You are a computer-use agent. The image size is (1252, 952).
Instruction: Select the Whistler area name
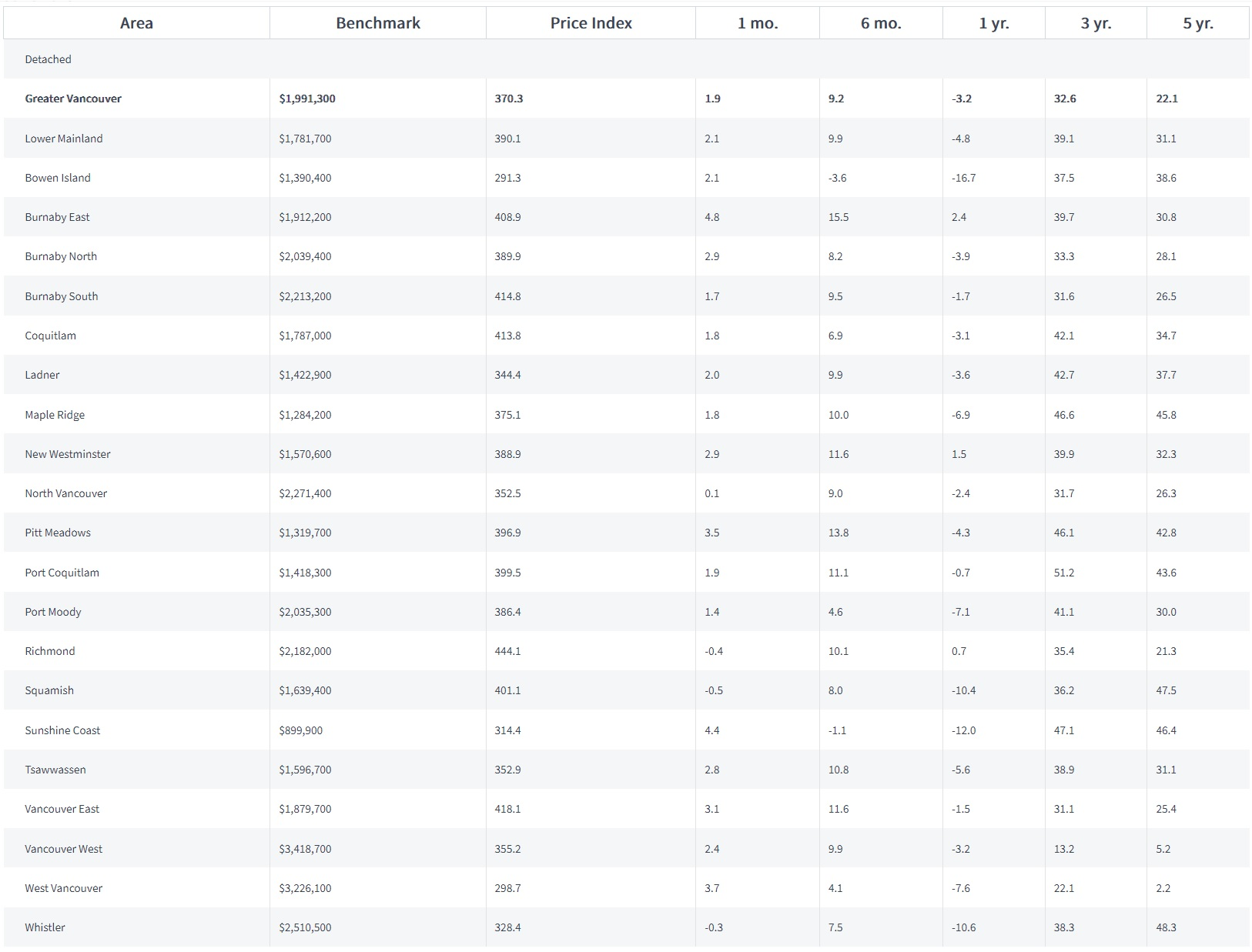tap(45, 927)
